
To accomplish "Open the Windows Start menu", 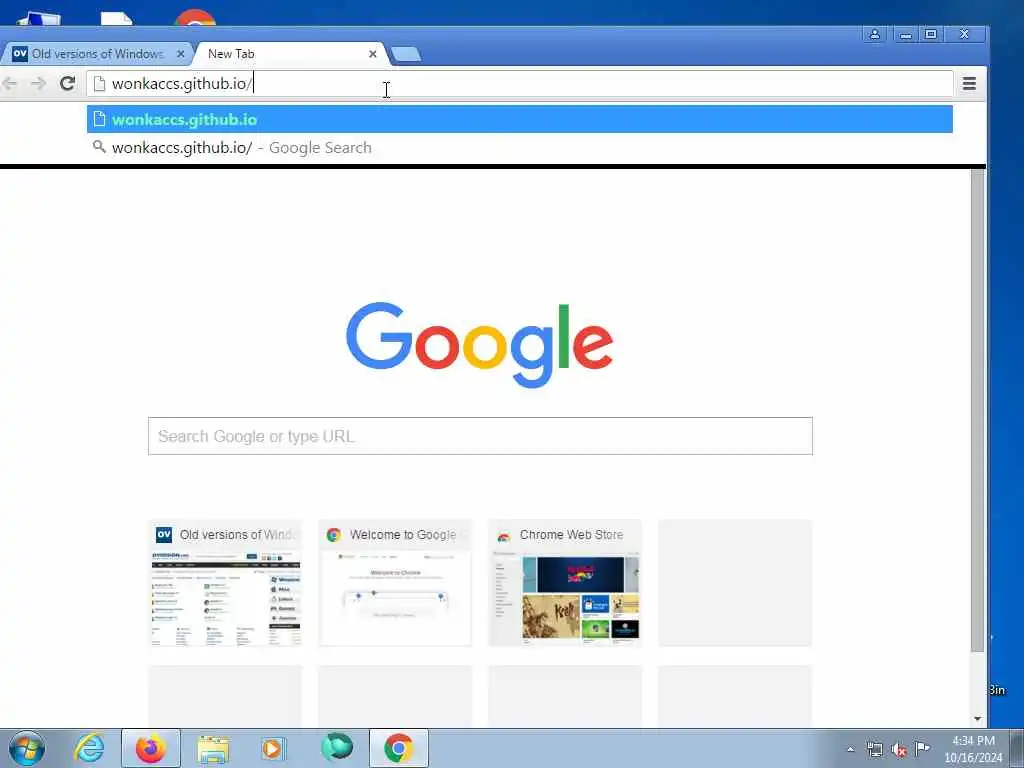I will pyautogui.click(x=27, y=748).
